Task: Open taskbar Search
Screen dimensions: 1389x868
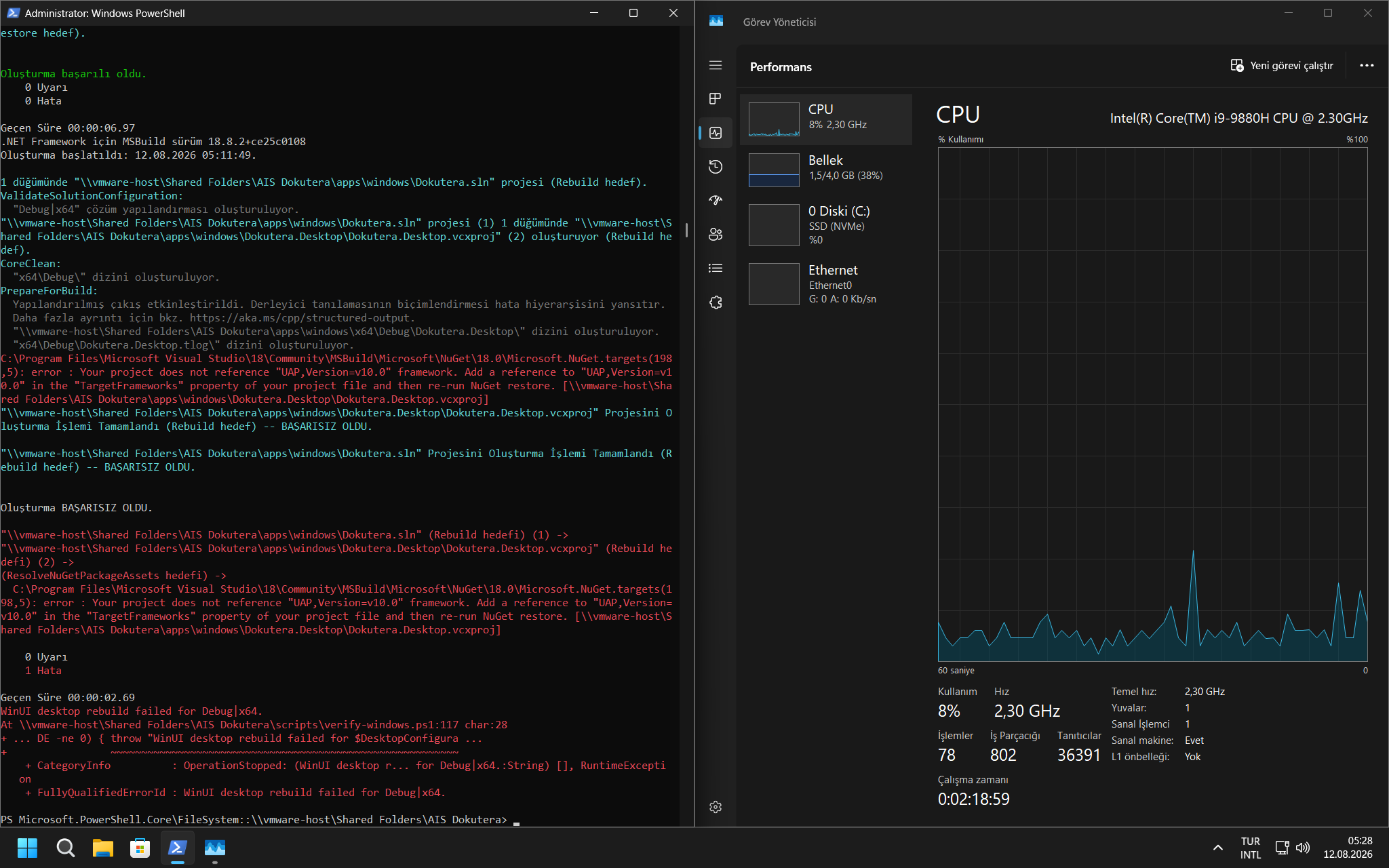Action: tap(65, 848)
